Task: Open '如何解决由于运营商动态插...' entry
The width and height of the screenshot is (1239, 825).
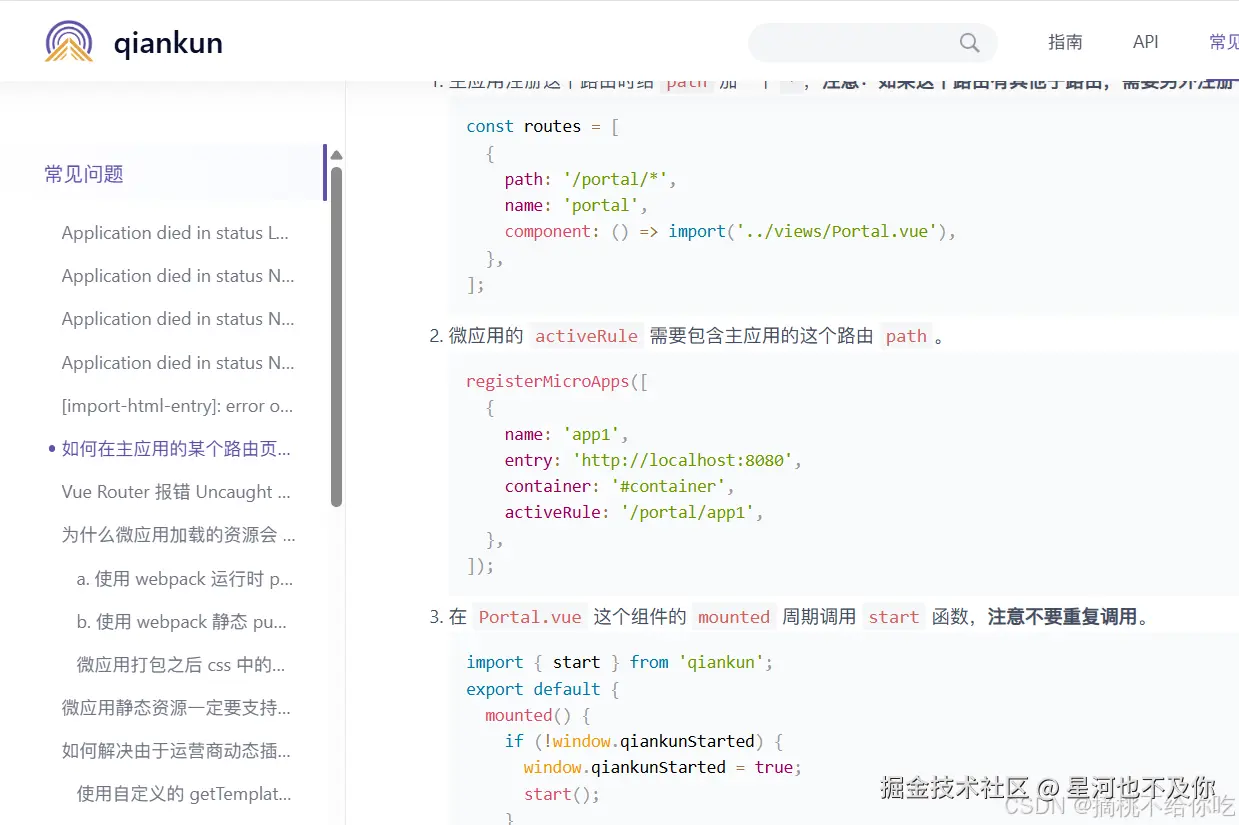Action: point(176,751)
